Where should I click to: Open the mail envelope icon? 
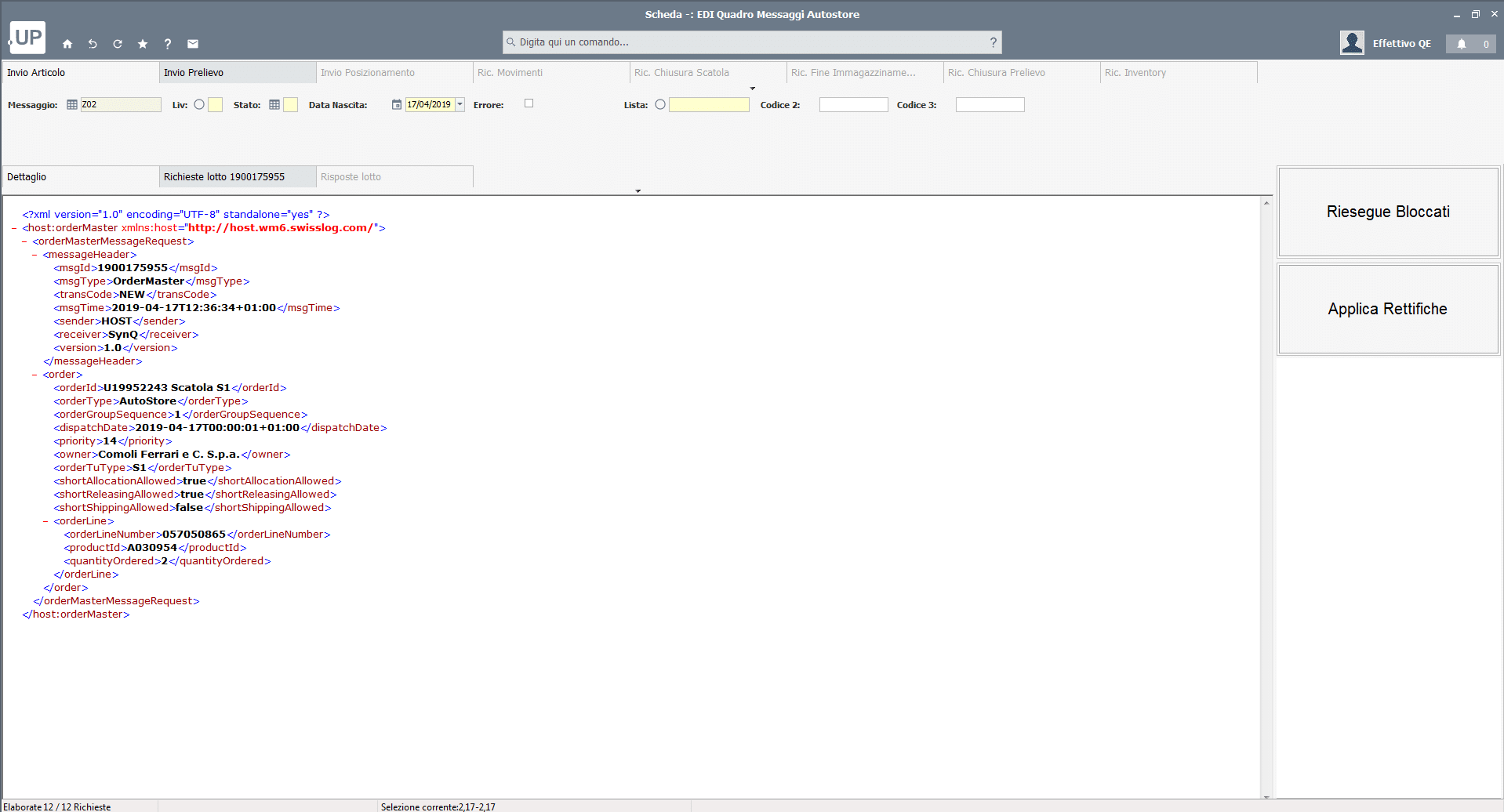click(x=193, y=44)
